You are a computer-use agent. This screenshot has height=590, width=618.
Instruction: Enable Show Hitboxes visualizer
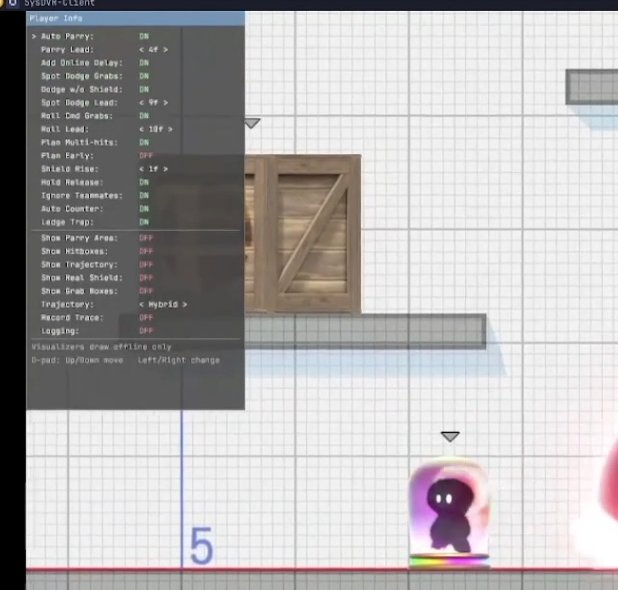pos(145,251)
